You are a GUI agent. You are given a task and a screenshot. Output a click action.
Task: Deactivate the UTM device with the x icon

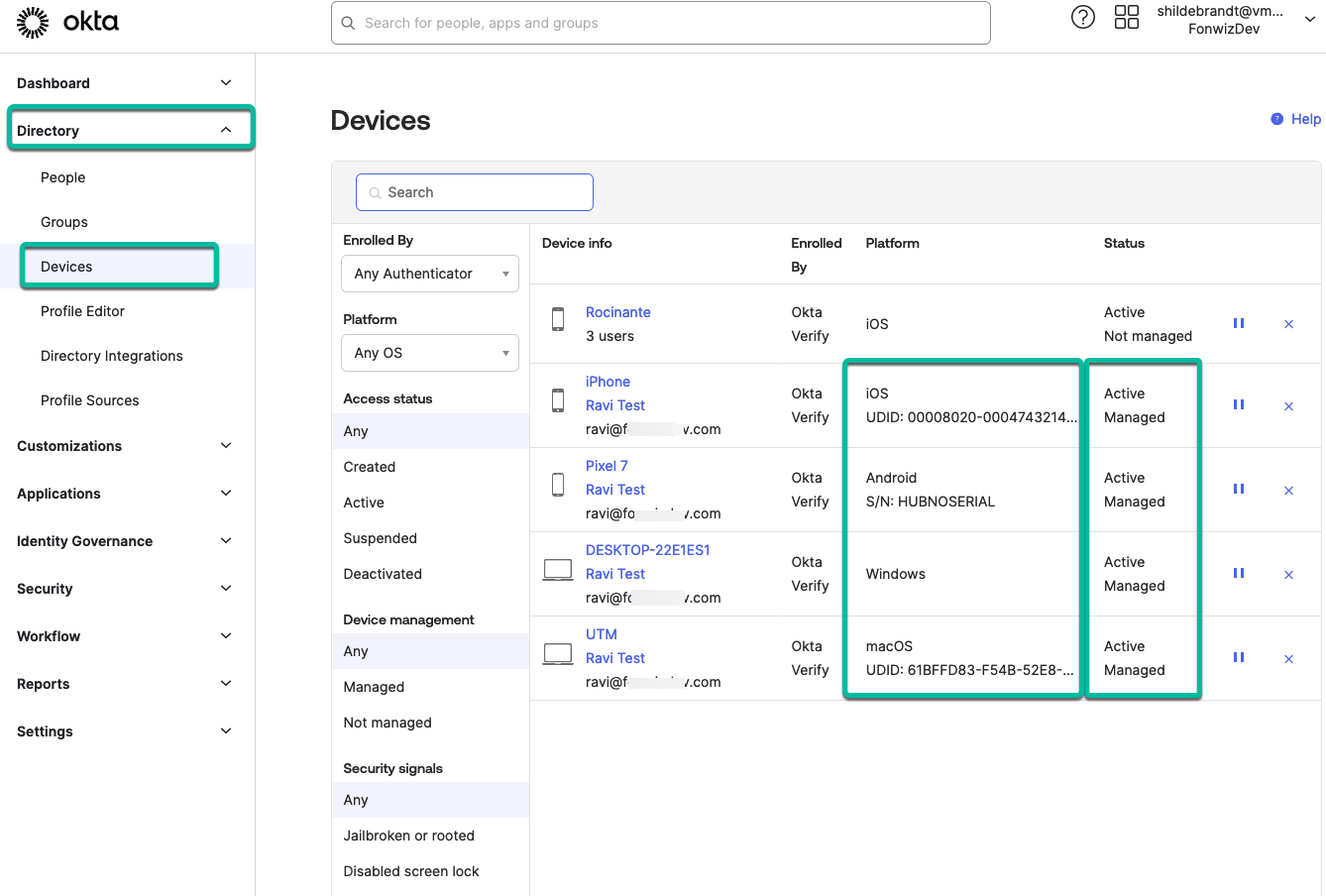(x=1288, y=657)
